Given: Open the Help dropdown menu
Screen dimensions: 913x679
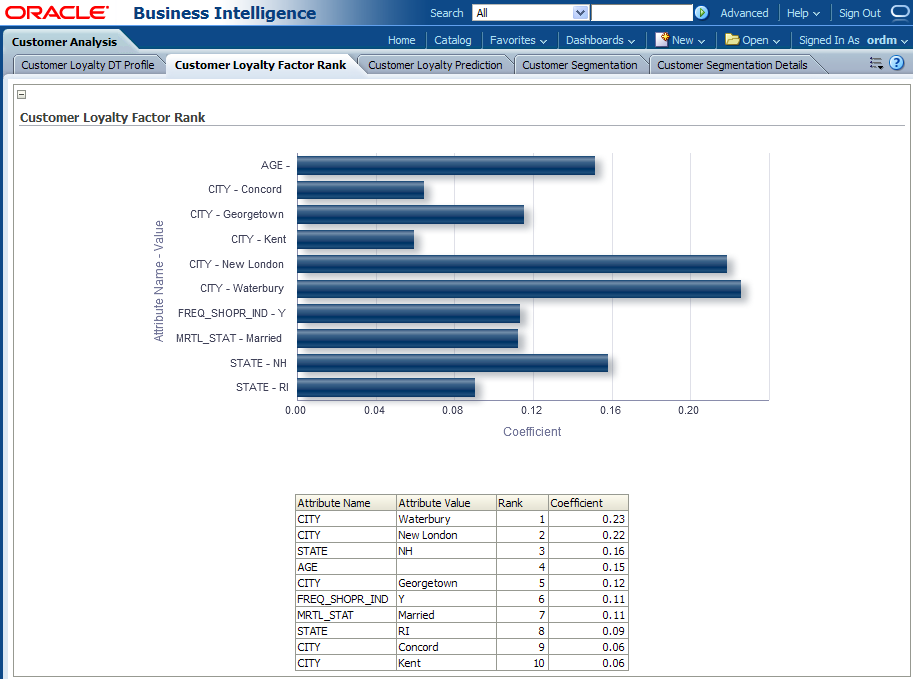Looking at the screenshot, I should [x=803, y=13].
